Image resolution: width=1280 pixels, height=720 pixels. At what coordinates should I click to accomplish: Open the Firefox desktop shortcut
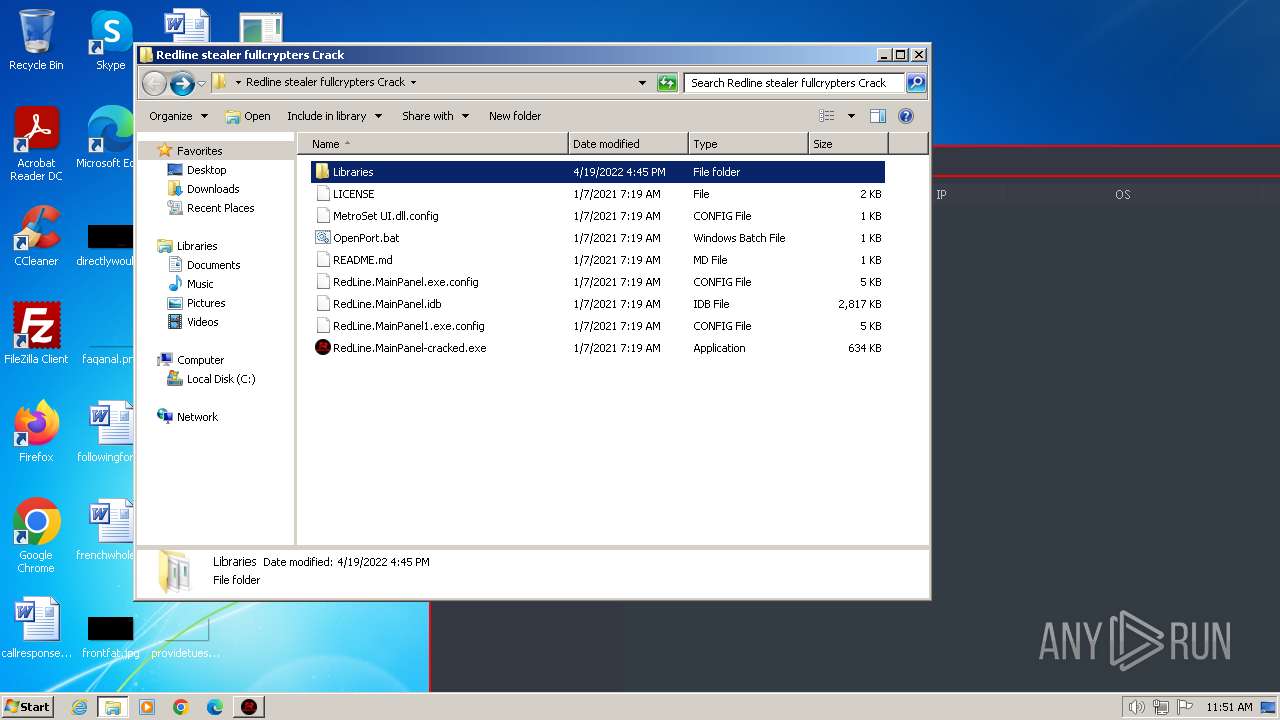click(x=36, y=432)
